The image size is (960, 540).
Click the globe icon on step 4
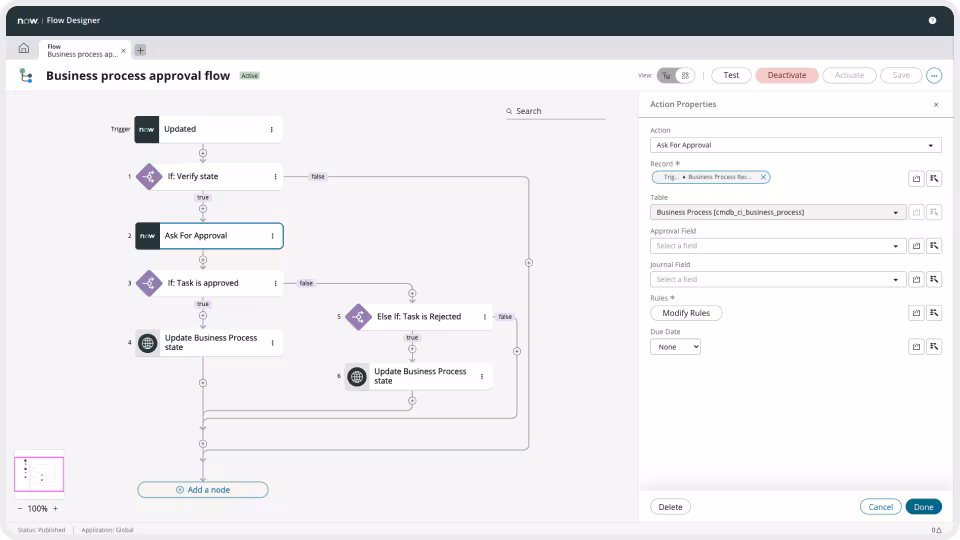pyautogui.click(x=148, y=343)
